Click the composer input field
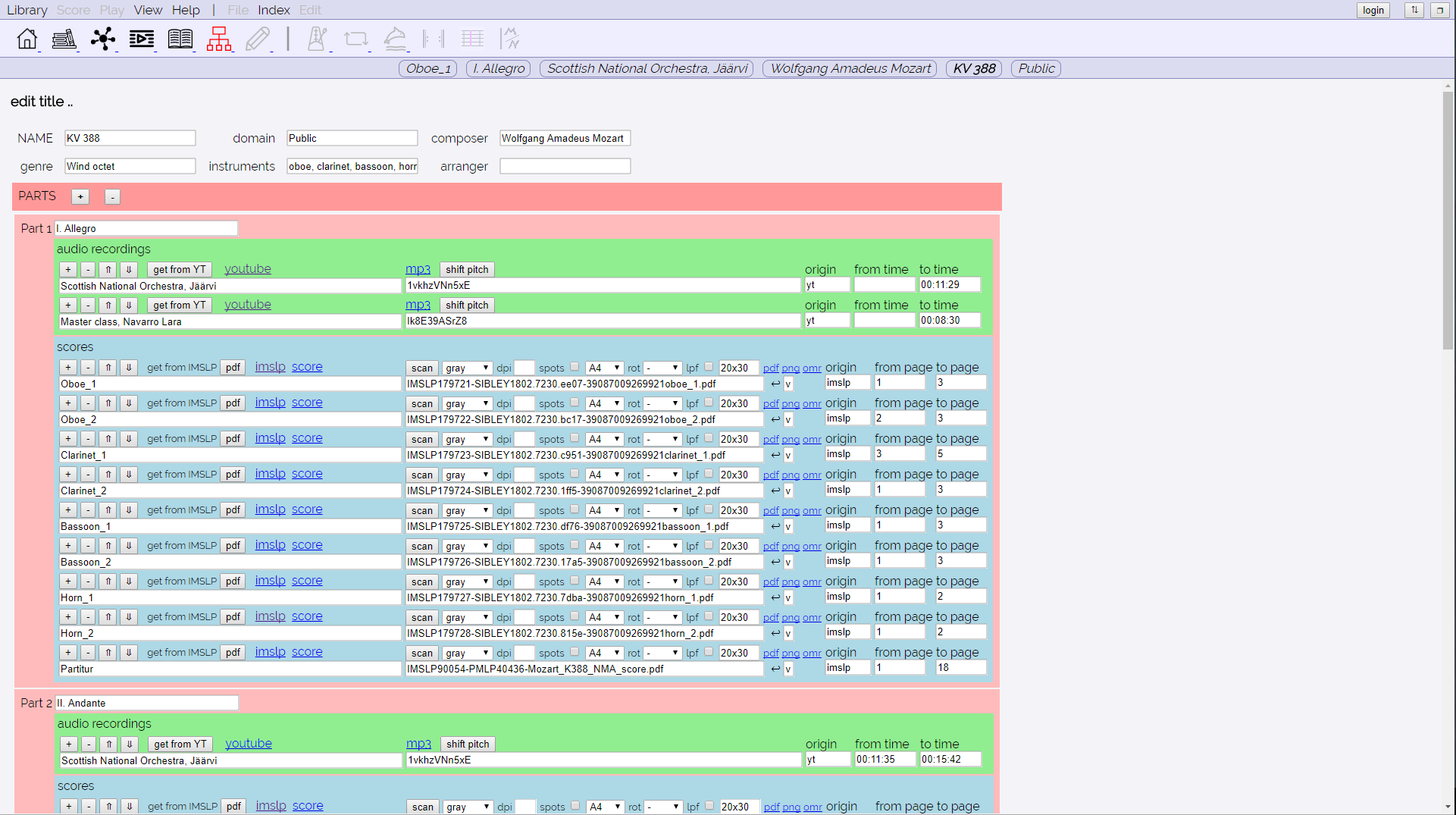The image size is (1456, 815). pos(565,138)
